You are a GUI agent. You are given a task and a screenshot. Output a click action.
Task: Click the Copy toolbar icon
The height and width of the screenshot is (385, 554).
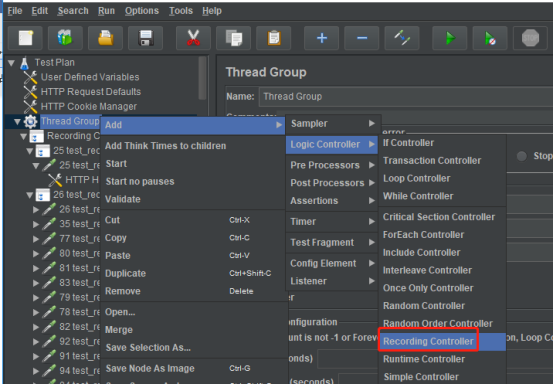tap(234, 38)
